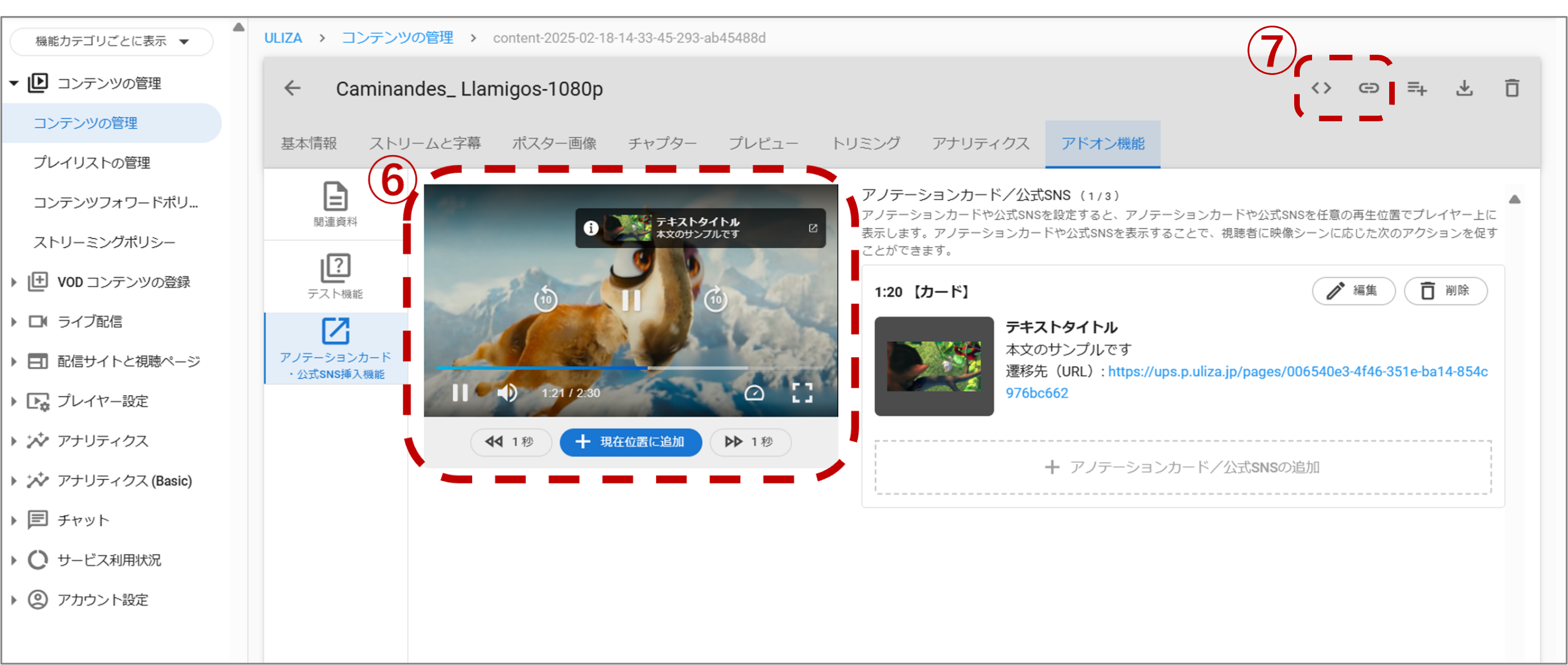Open 機能カテゴリごとに表示 dropdown
Screen dimensions: 1568x665
click(112, 41)
